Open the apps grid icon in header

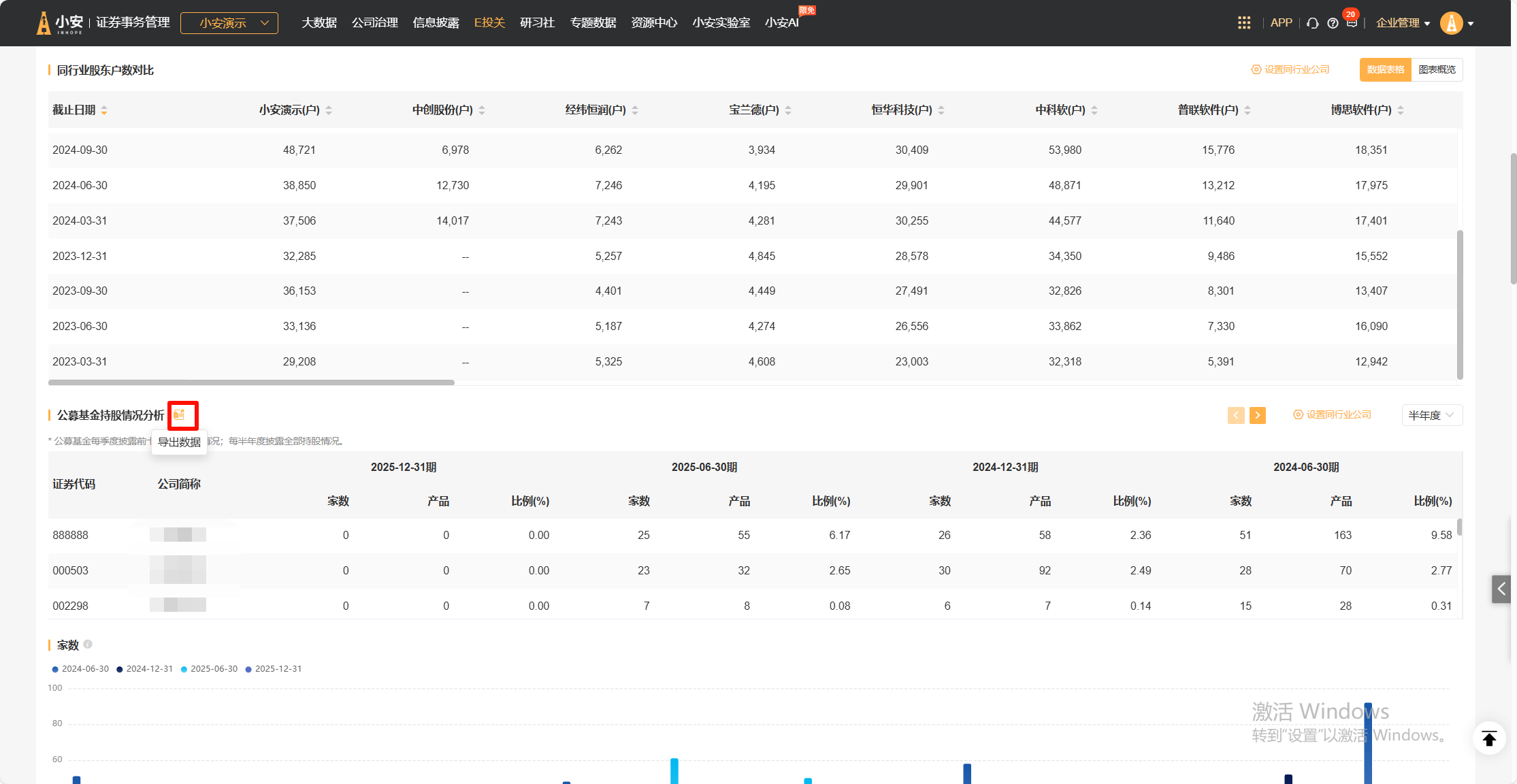1243,23
